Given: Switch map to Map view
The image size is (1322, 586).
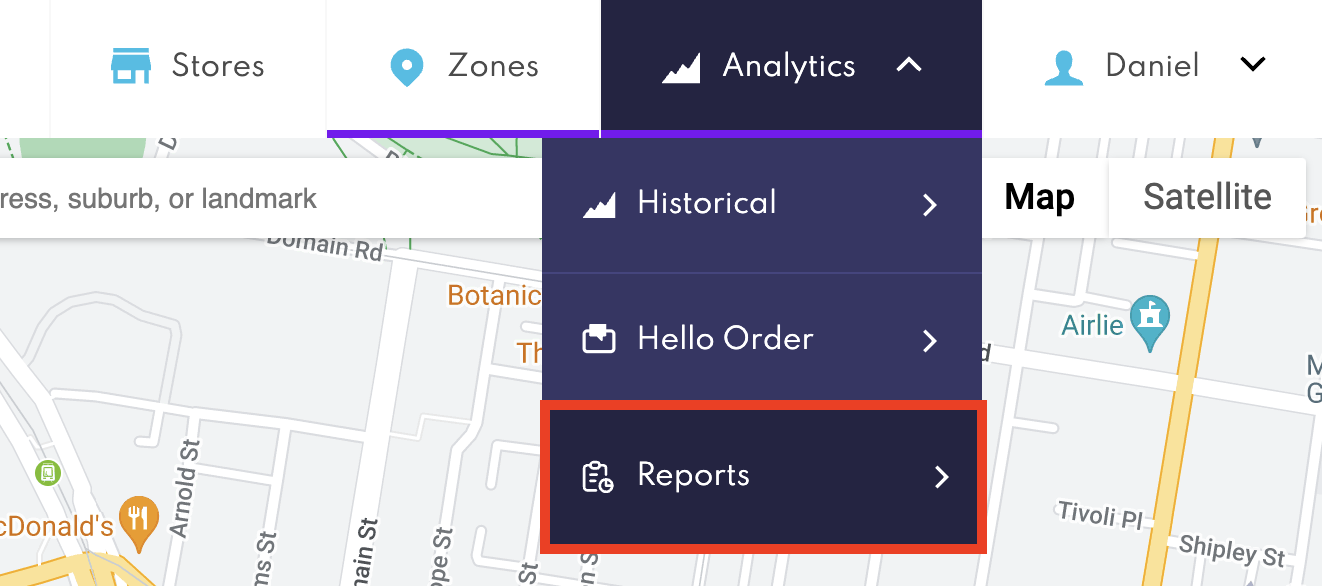Looking at the screenshot, I should point(1040,197).
